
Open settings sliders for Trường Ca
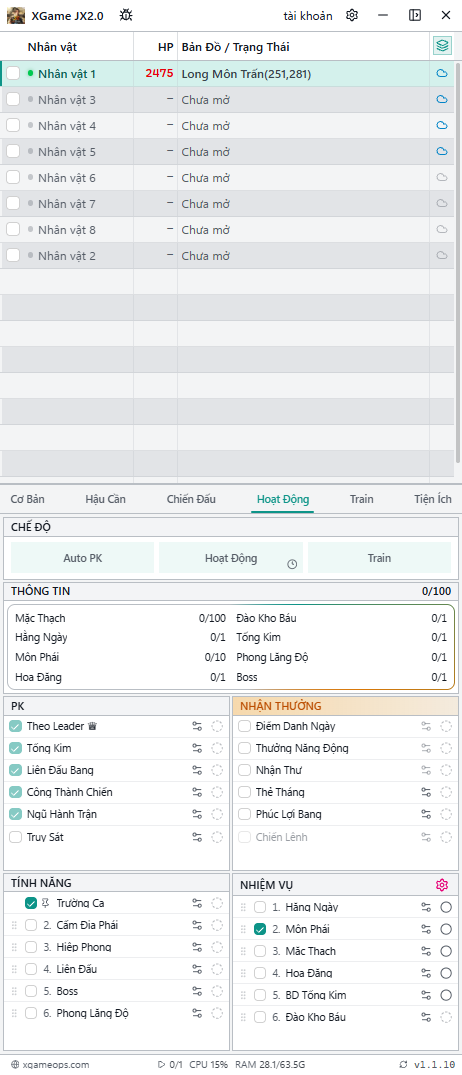197,903
